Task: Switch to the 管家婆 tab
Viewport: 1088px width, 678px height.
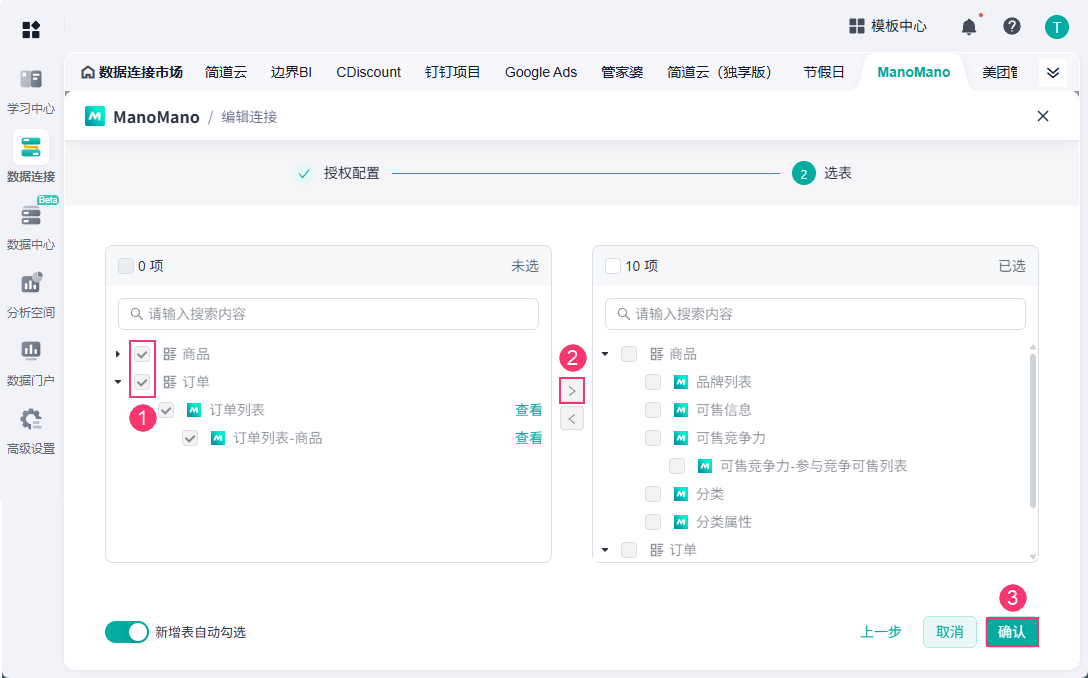Action: [622, 72]
